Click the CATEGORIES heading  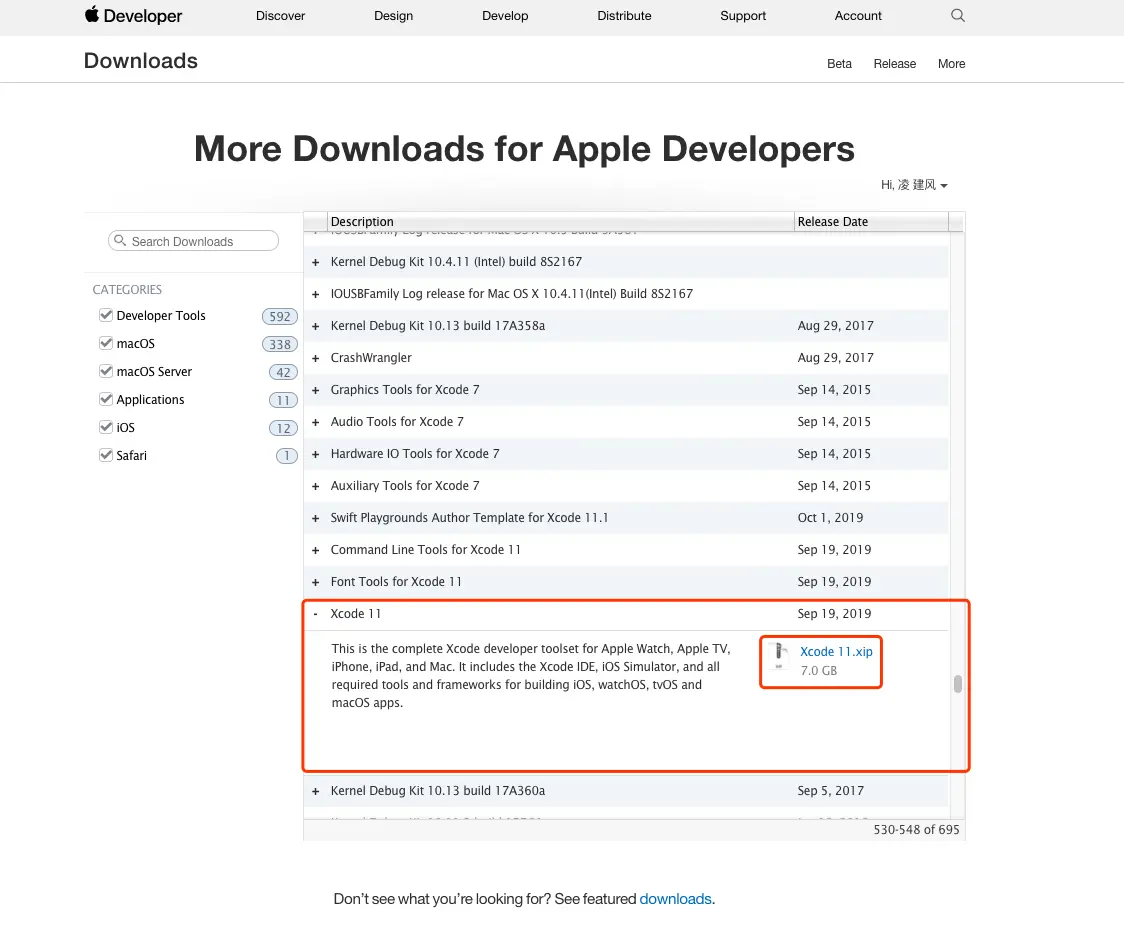(x=127, y=289)
